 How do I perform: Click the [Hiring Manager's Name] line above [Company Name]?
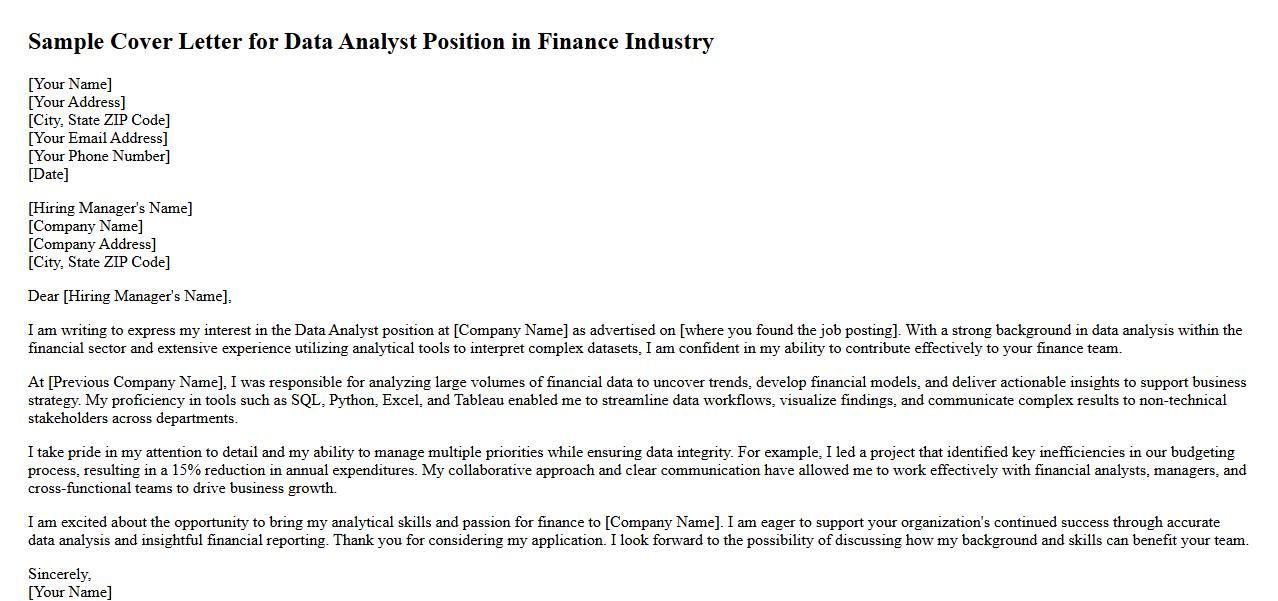pos(110,208)
